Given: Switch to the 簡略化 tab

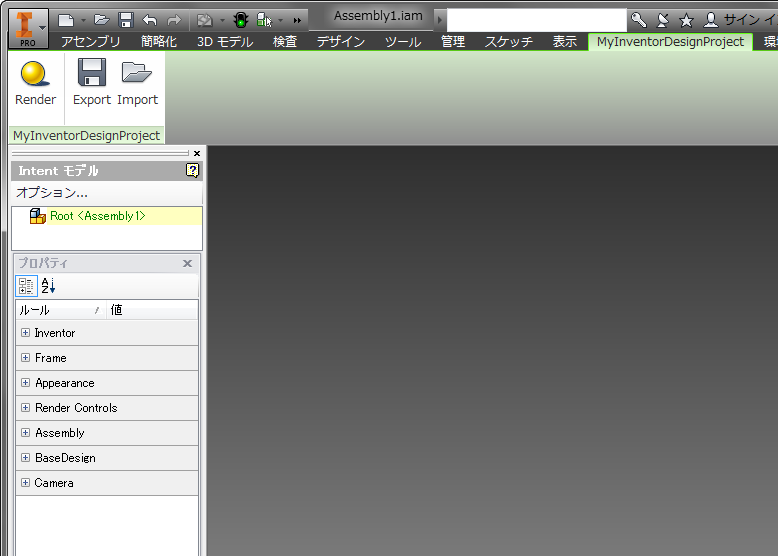Looking at the screenshot, I should point(159,42).
